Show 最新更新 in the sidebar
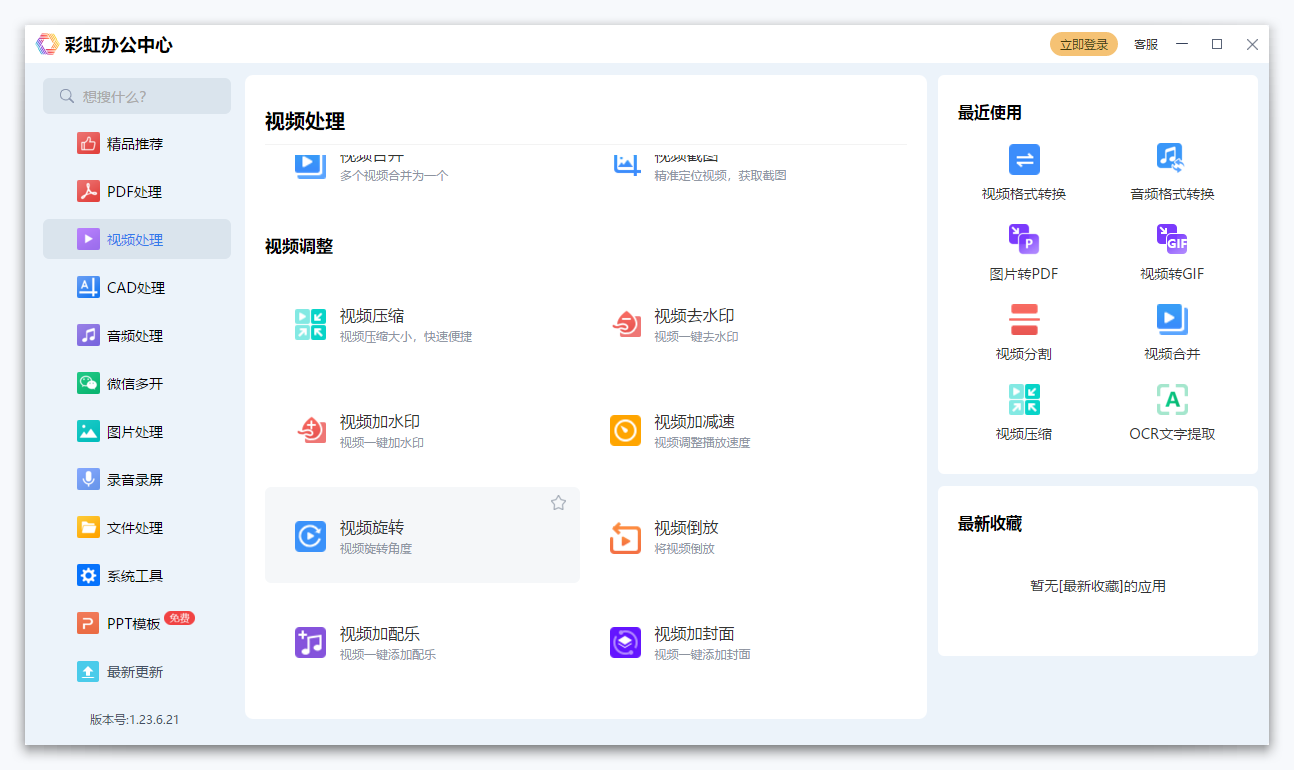This screenshot has height=770, width=1294. click(x=137, y=671)
